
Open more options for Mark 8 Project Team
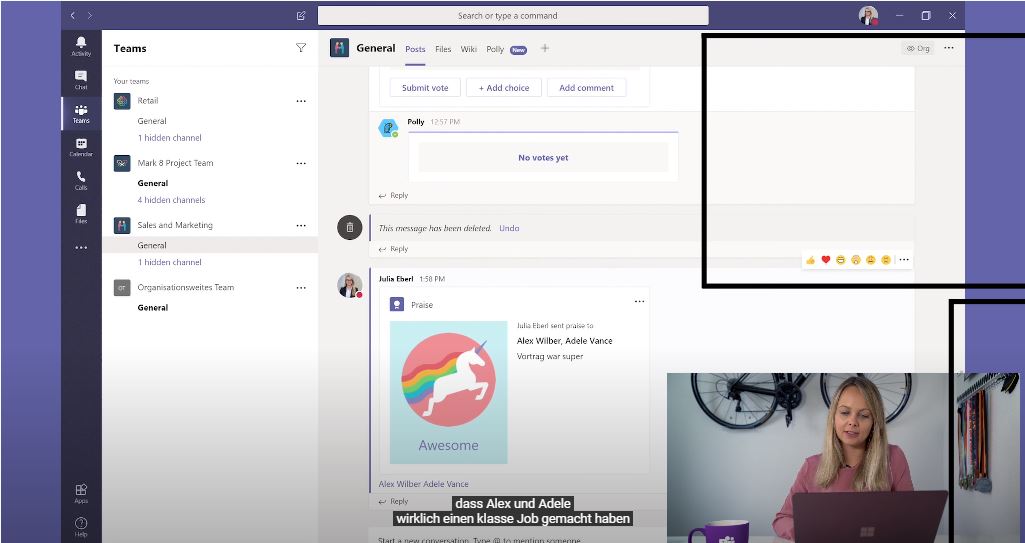301,163
